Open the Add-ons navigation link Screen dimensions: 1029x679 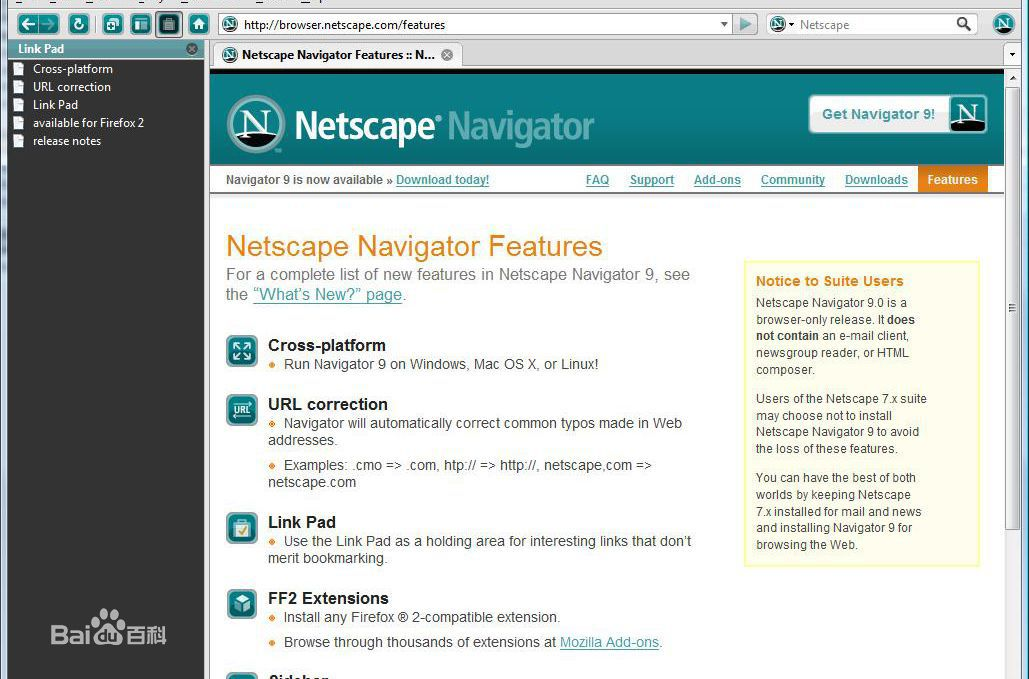coord(717,180)
